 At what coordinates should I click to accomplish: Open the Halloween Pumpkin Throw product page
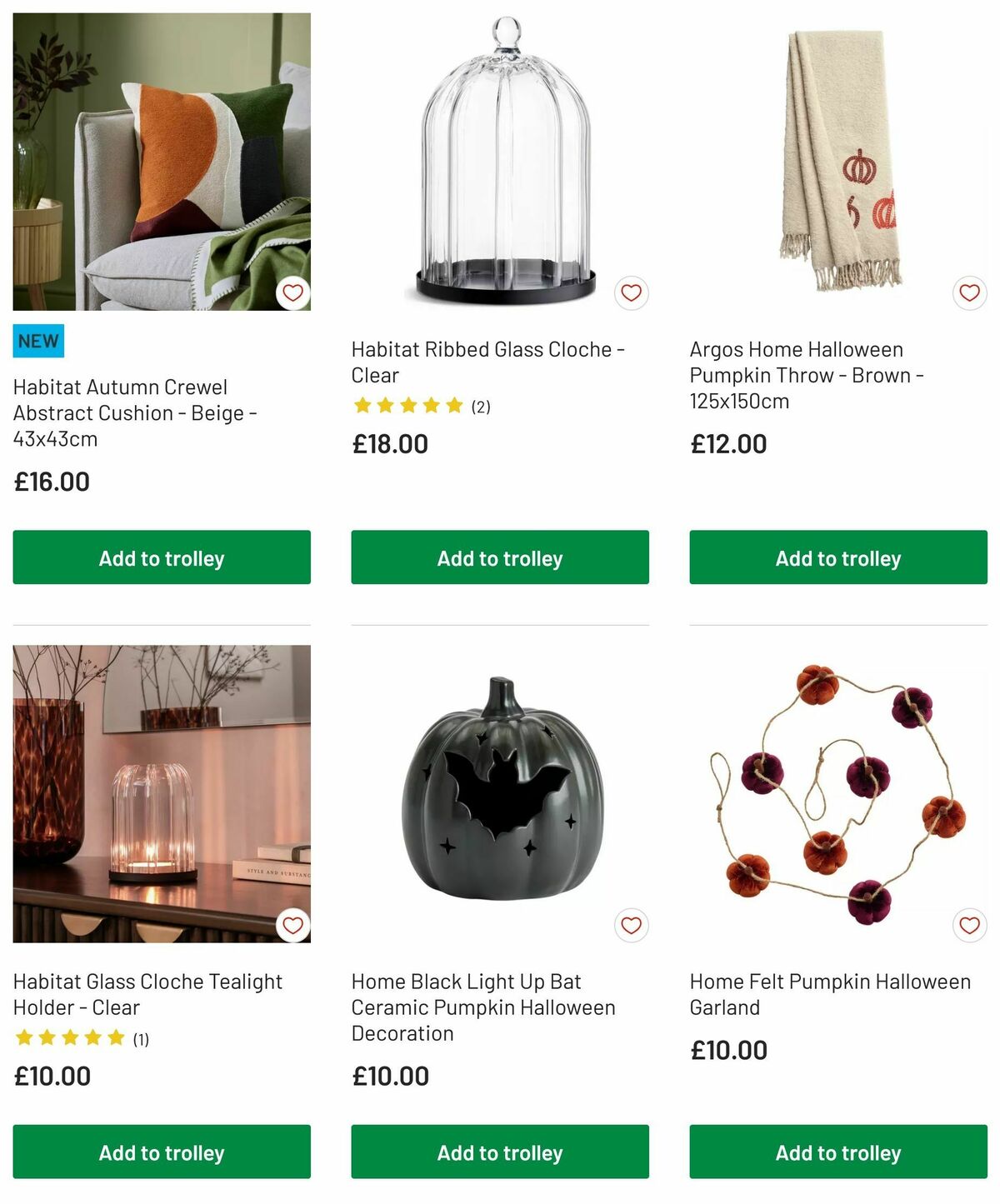click(804, 375)
